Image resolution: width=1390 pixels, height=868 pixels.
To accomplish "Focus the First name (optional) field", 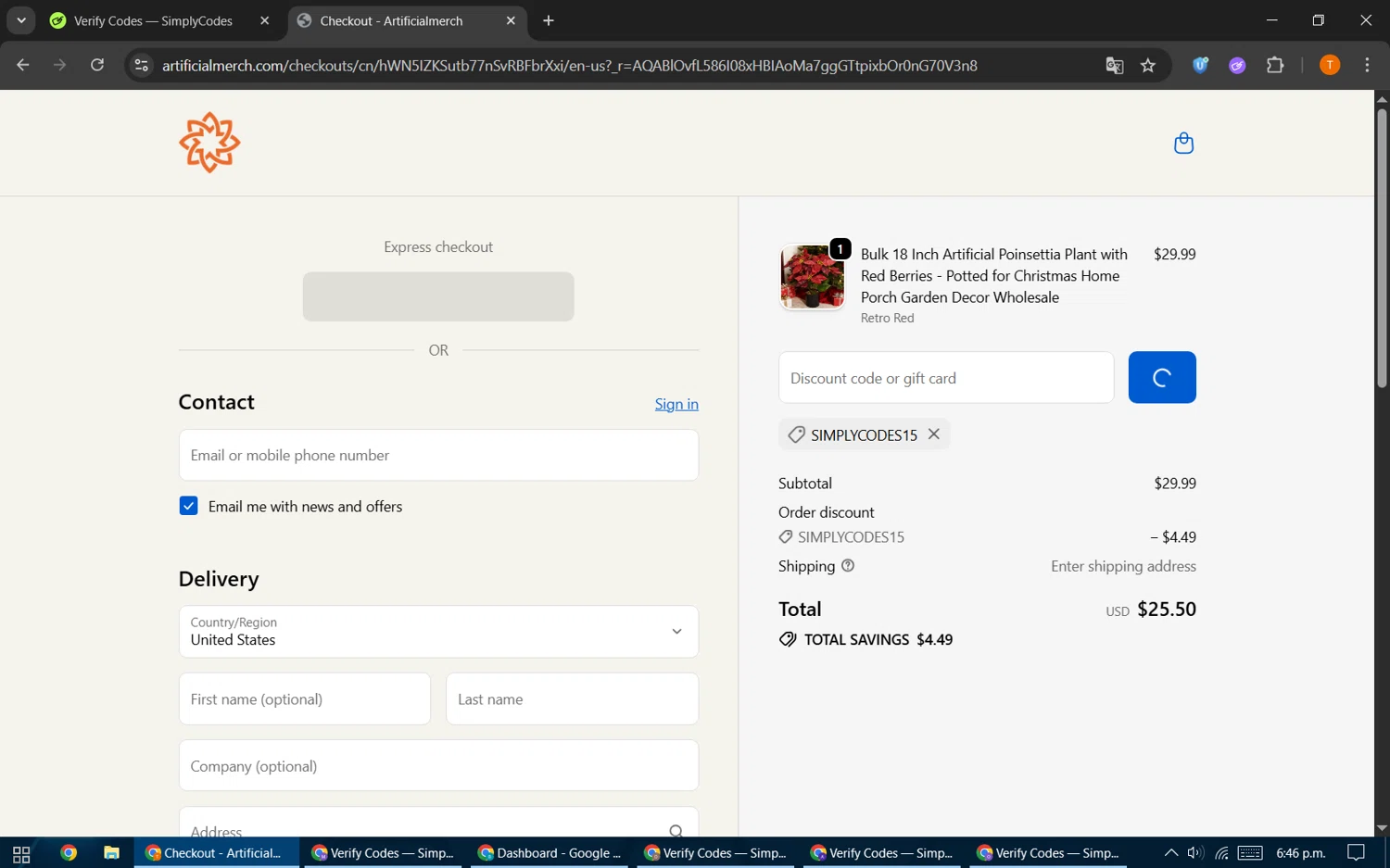I will tap(305, 698).
